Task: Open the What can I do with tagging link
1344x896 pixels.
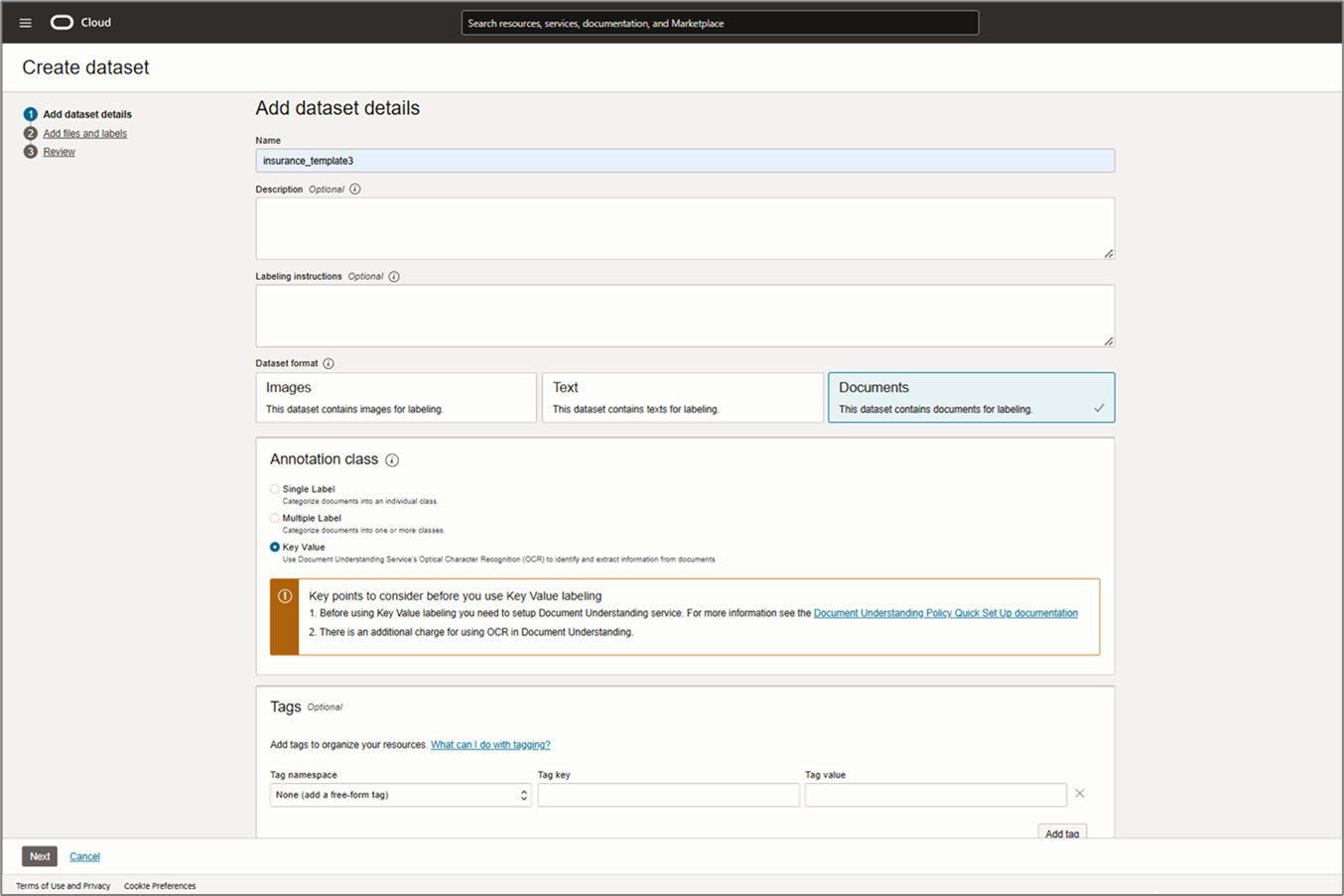Action: [490, 744]
